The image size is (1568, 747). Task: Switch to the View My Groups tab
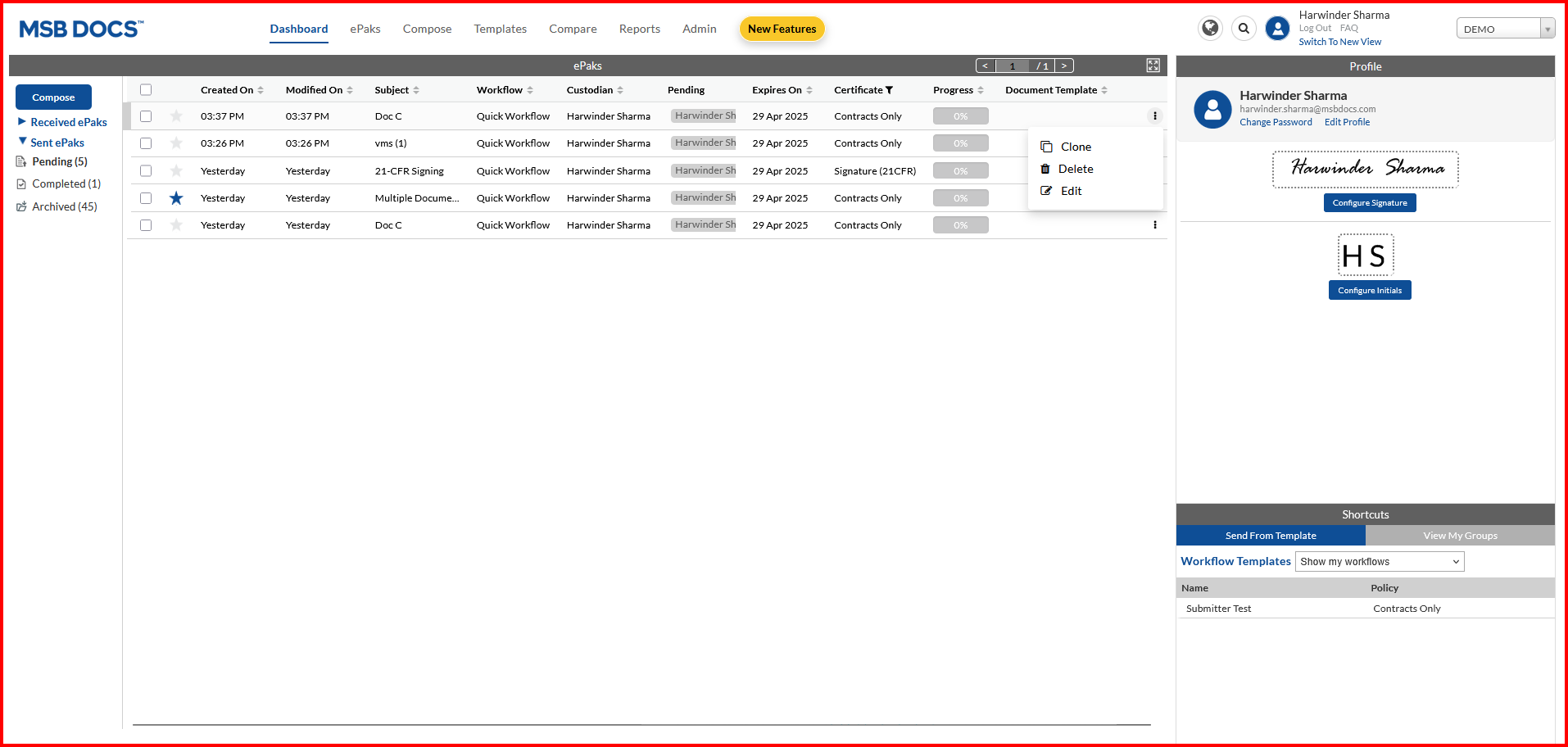[x=1460, y=536]
